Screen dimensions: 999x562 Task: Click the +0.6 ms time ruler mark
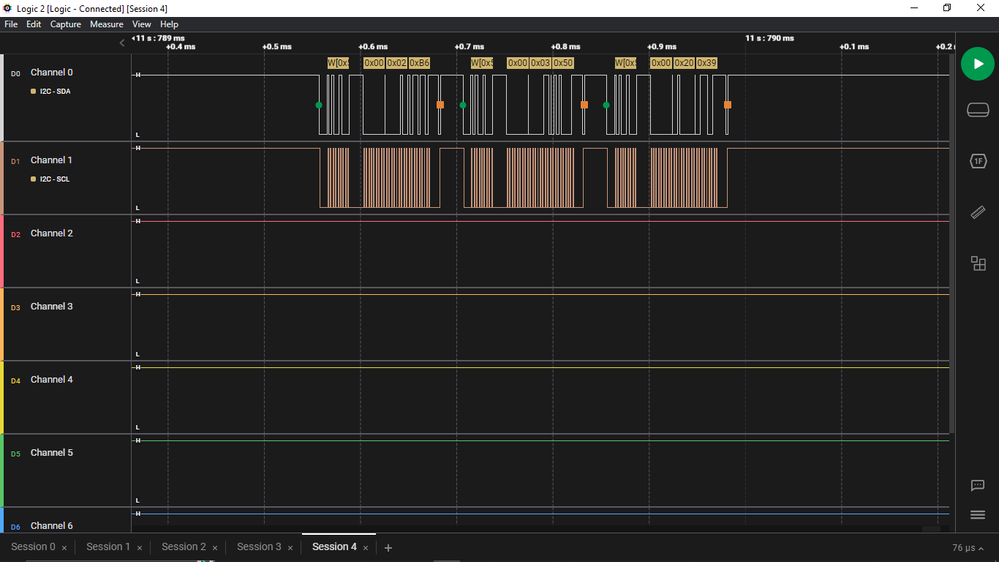coord(373,47)
